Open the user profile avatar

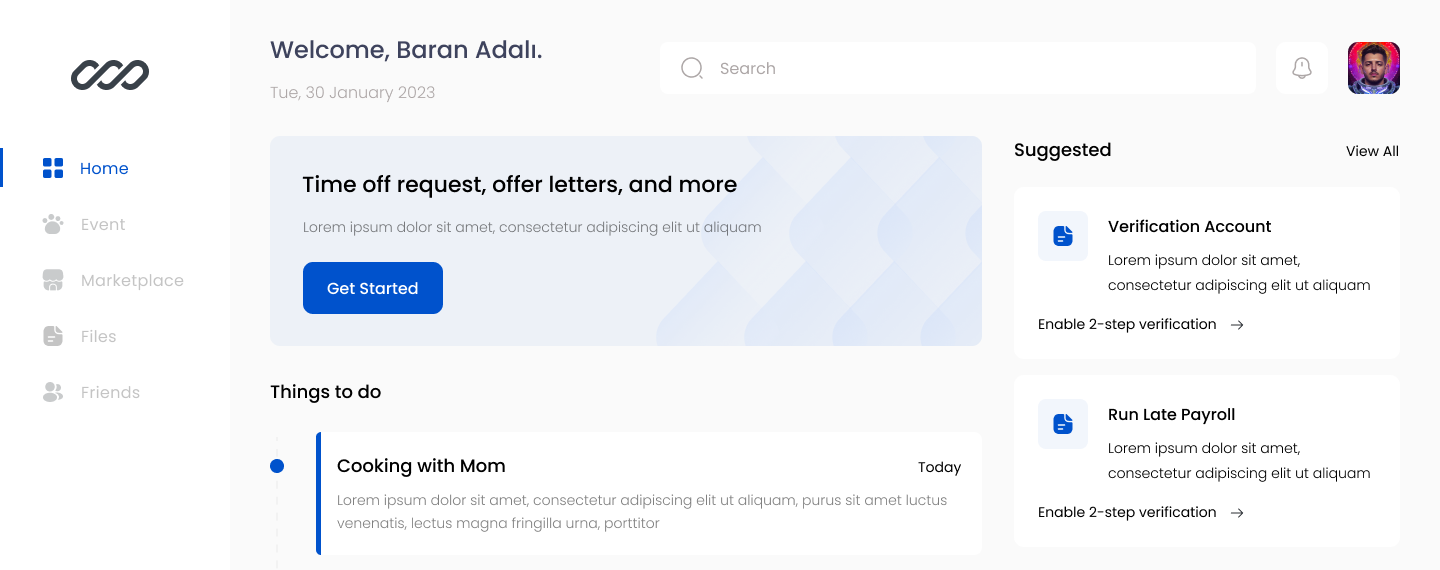pos(1374,68)
